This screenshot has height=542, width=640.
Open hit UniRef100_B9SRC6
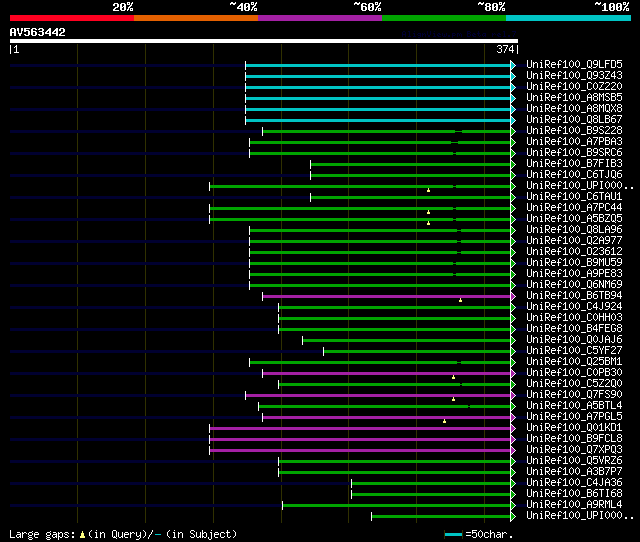point(574,153)
